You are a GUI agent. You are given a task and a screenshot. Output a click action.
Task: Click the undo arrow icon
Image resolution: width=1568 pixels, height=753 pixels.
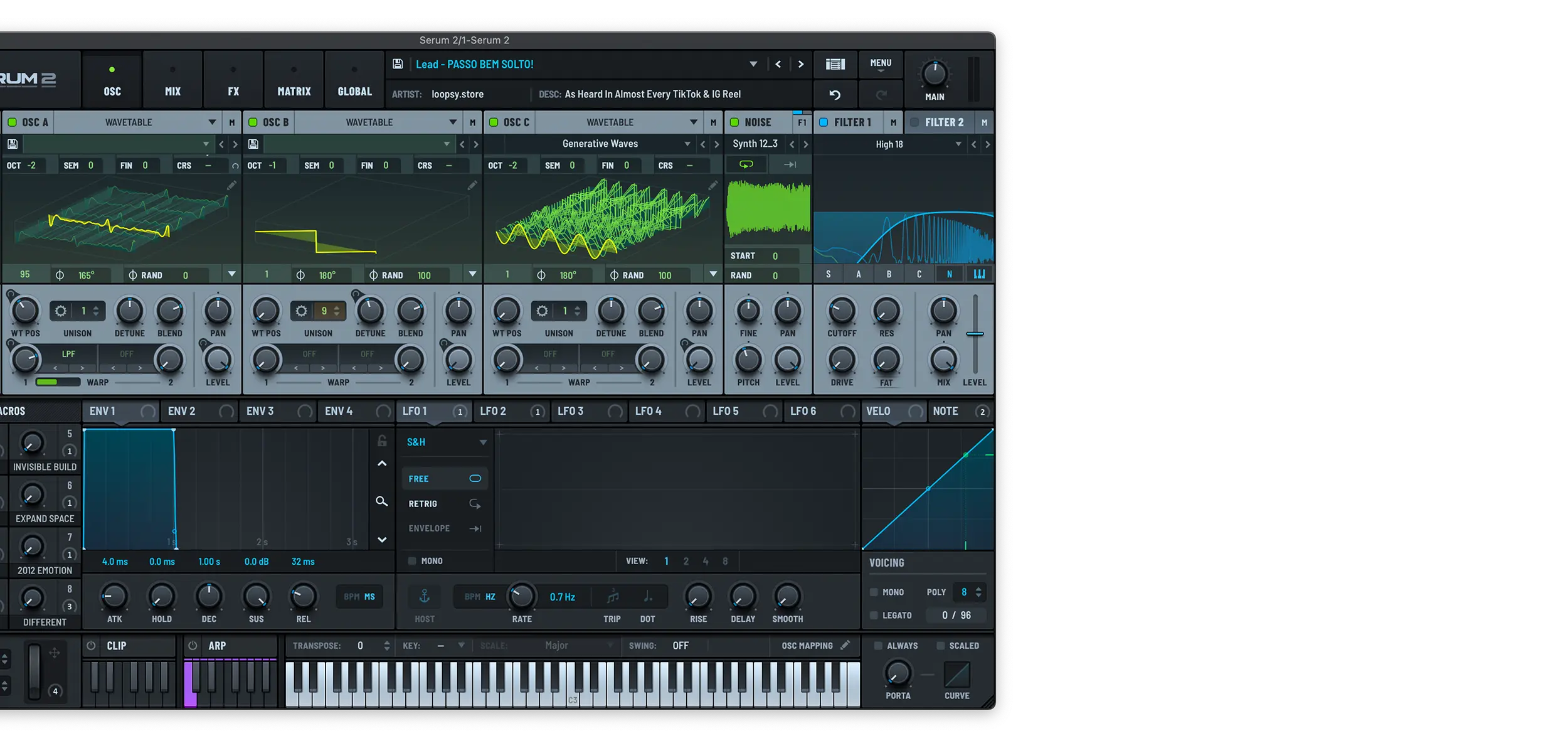click(835, 95)
